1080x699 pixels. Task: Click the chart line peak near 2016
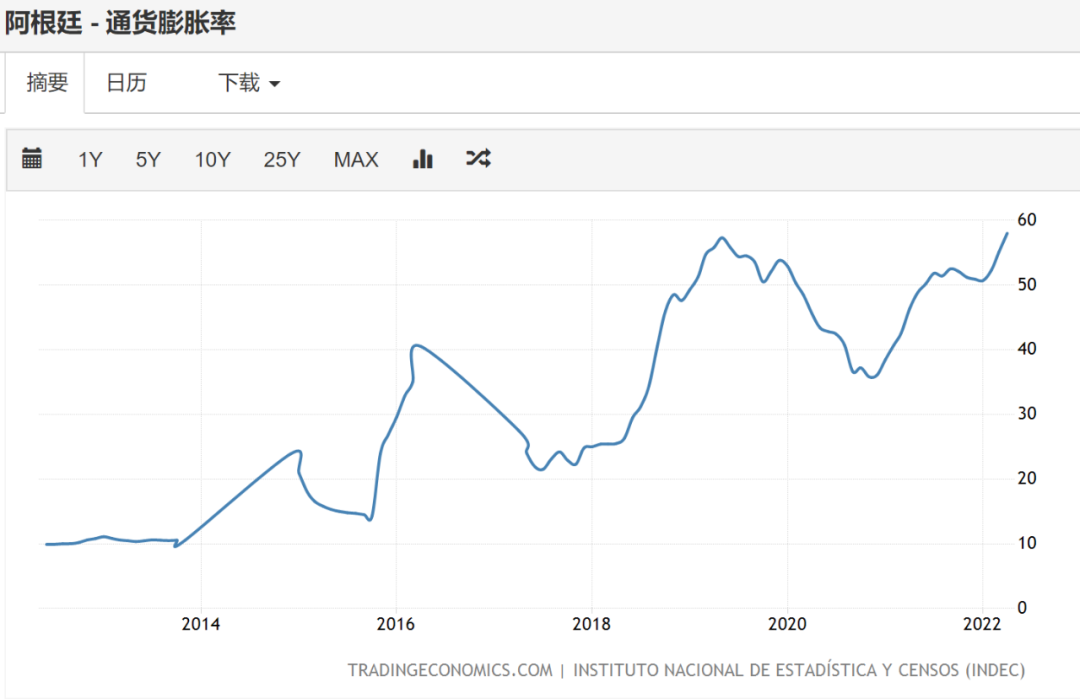[417, 346]
